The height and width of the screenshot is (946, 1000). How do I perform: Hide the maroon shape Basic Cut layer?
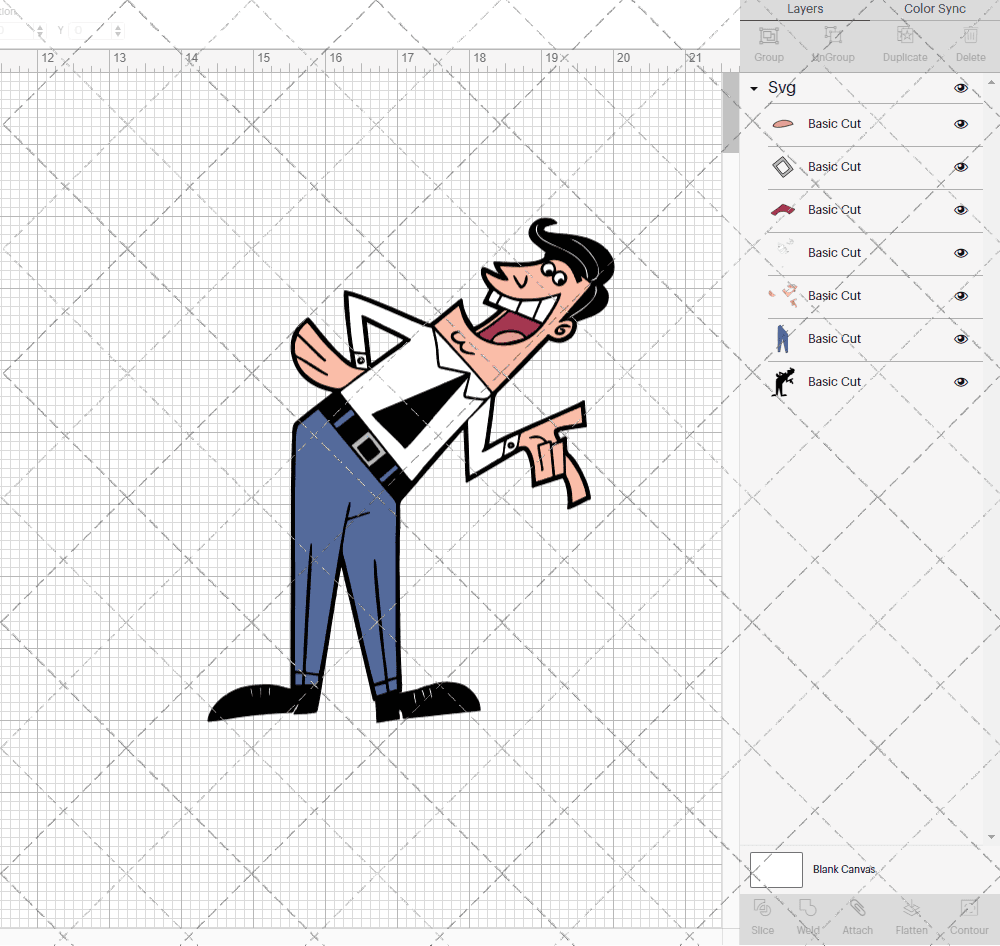960,210
